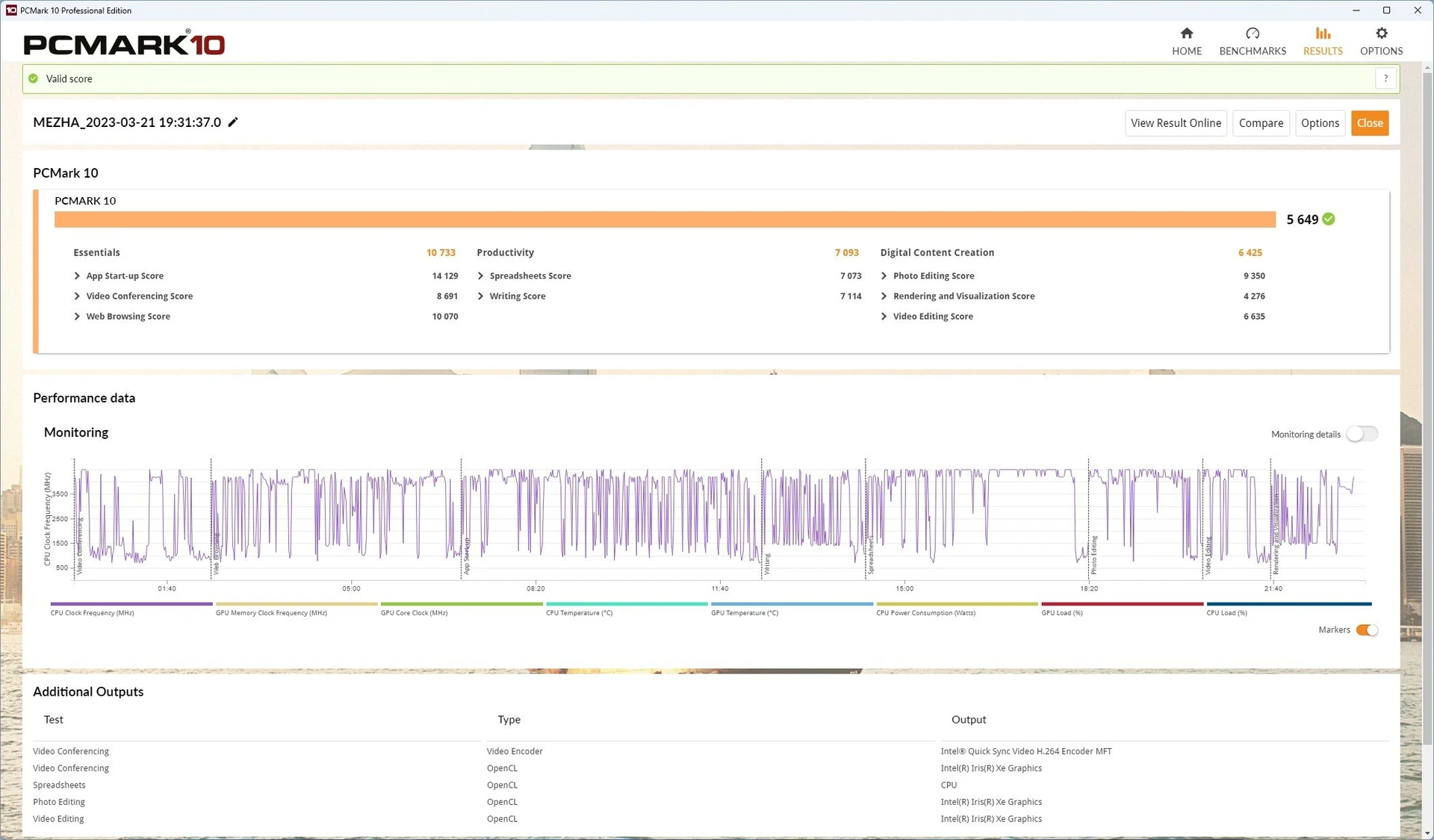Expand App Start-up Score details
The height and width of the screenshot is (840, 1434).
point(77,276)
